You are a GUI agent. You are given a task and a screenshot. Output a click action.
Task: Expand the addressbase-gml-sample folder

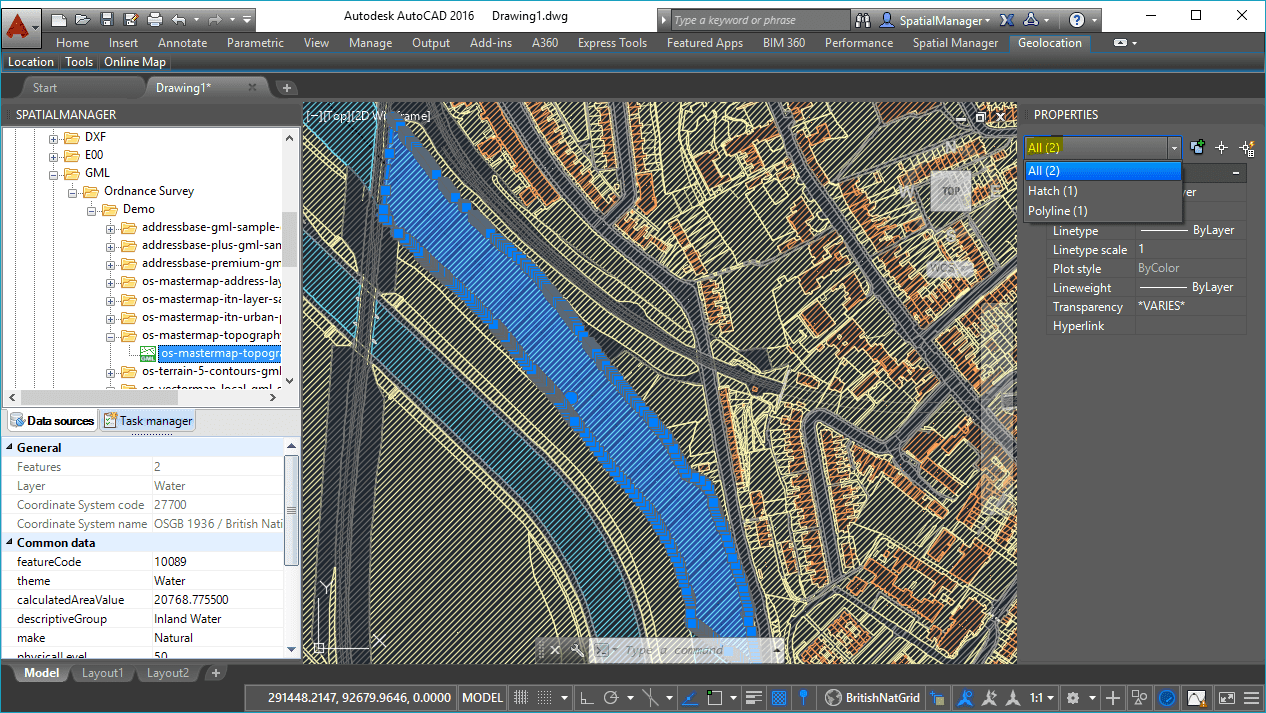[111, 227]
